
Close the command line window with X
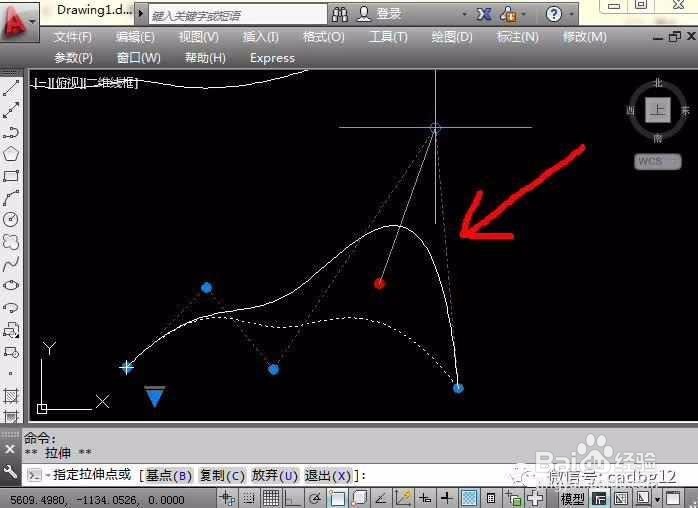10,449
